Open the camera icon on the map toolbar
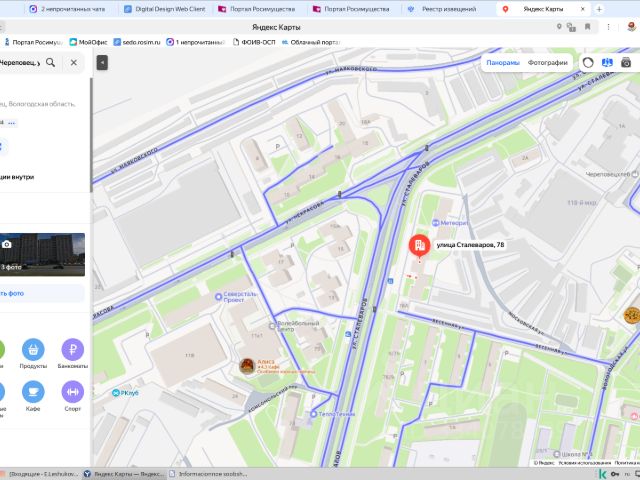The height and width of the screenshot is (480, 640). pyautogui.click(x=626, y=62)
